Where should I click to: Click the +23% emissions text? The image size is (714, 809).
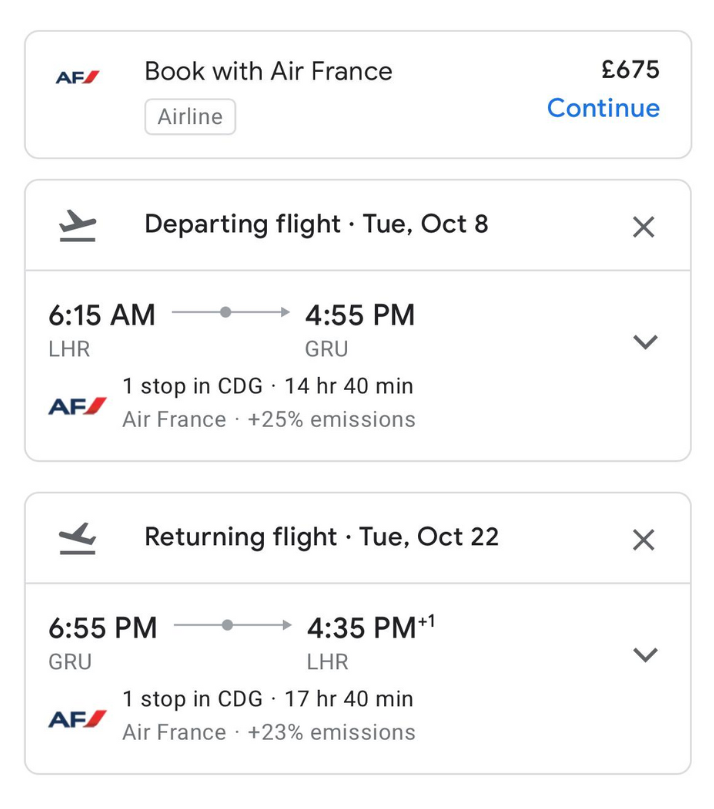331,733
